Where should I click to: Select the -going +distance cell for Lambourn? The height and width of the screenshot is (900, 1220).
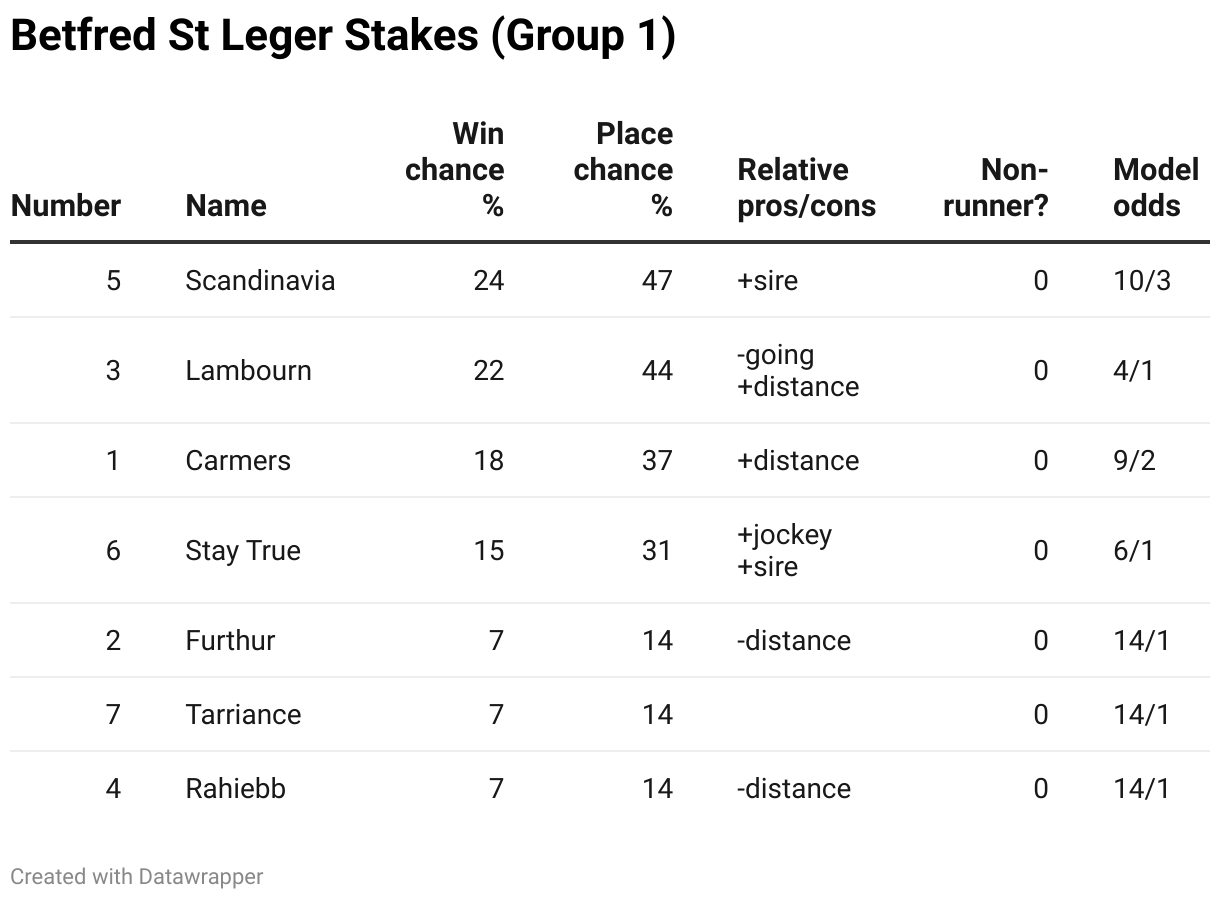coord(798,371)
